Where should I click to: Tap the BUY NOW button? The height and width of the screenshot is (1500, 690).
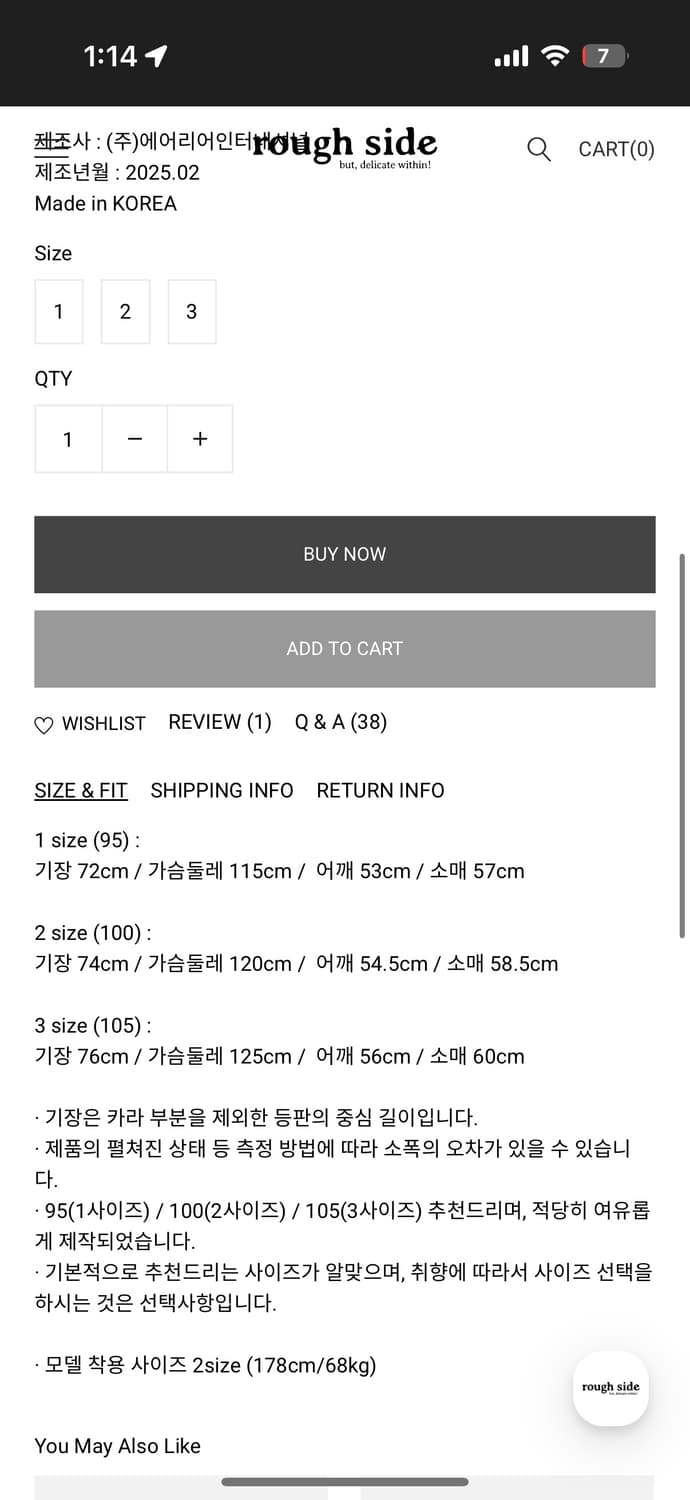coord(345,554)
